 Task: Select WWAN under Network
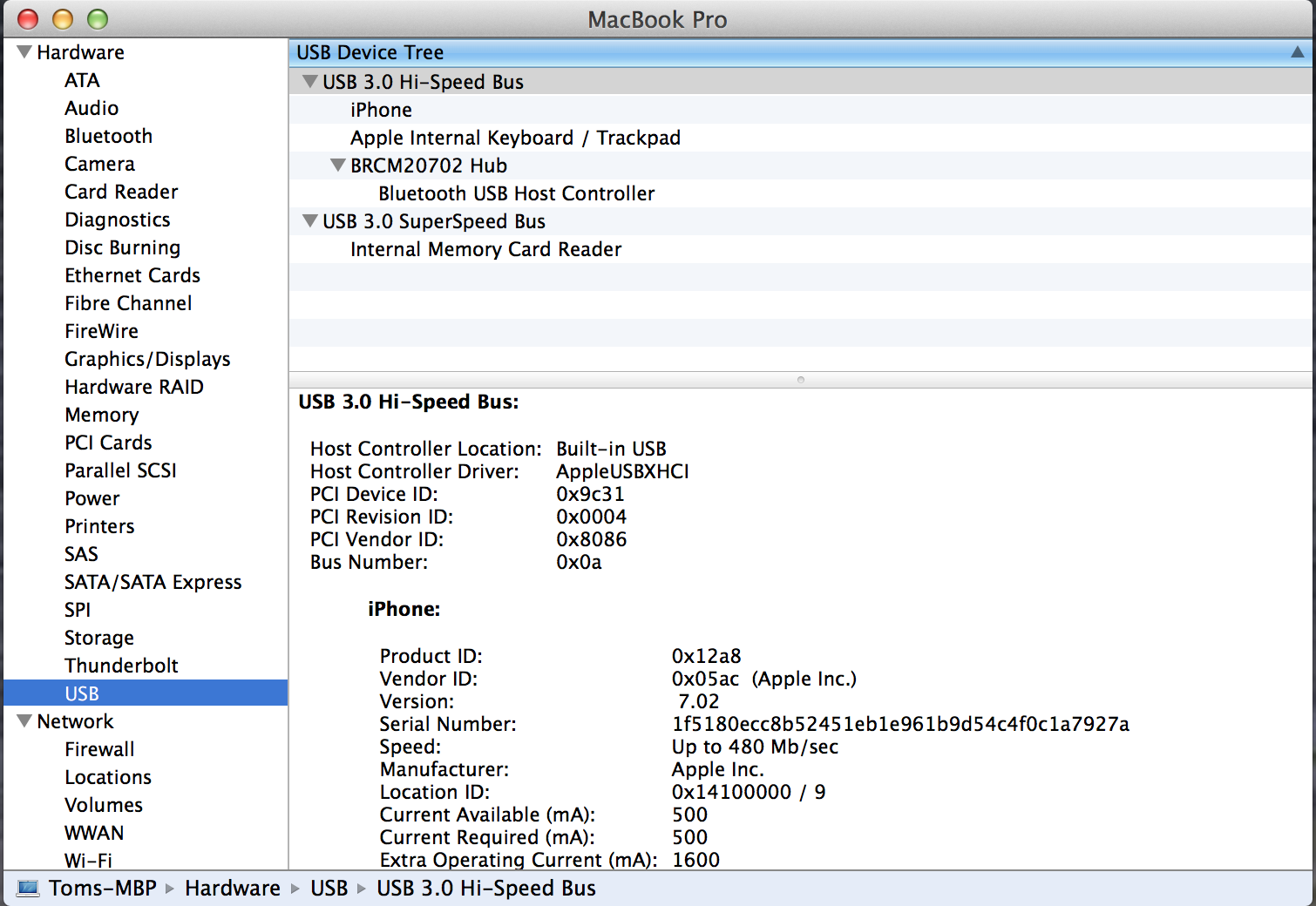(x=94, y=833)
